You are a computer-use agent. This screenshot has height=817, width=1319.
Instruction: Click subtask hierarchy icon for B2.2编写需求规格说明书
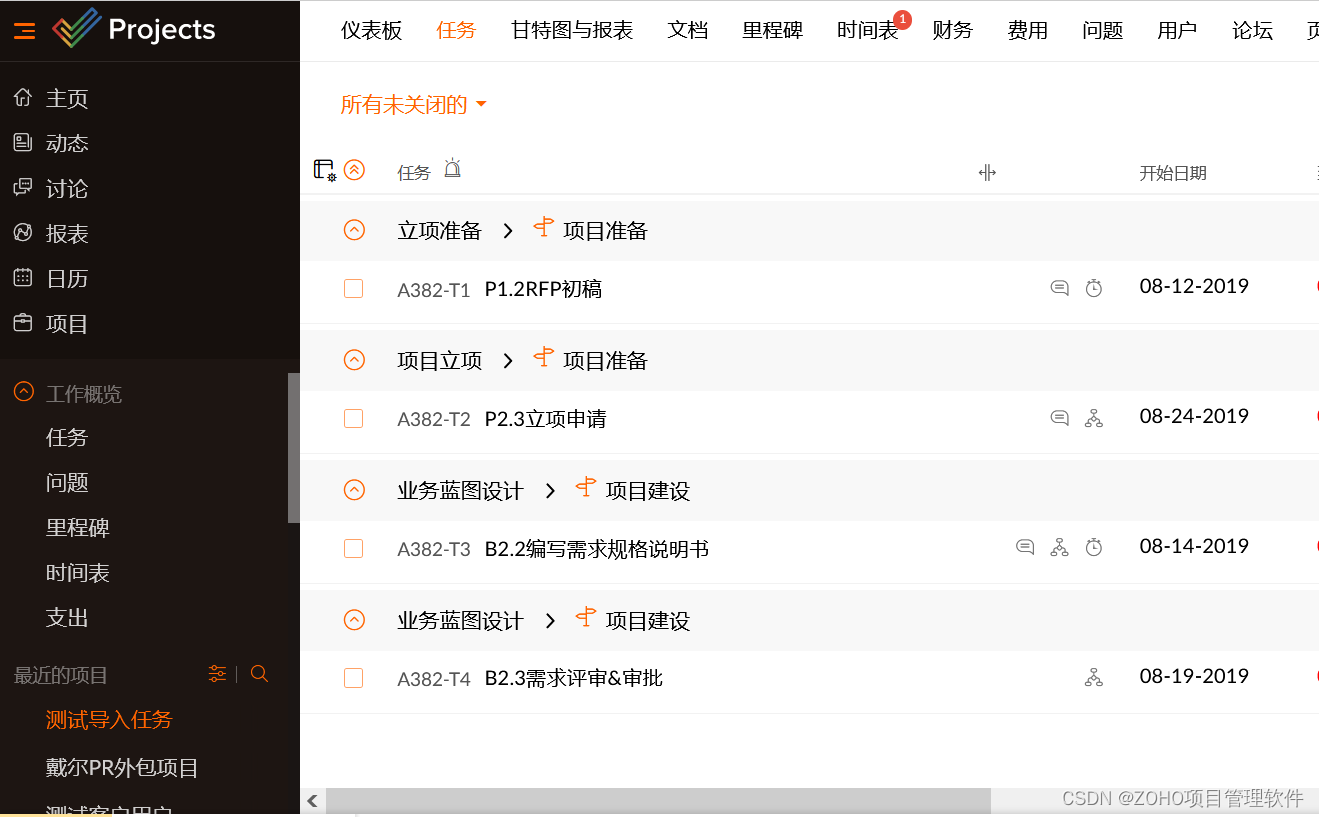pos(1059,547)
